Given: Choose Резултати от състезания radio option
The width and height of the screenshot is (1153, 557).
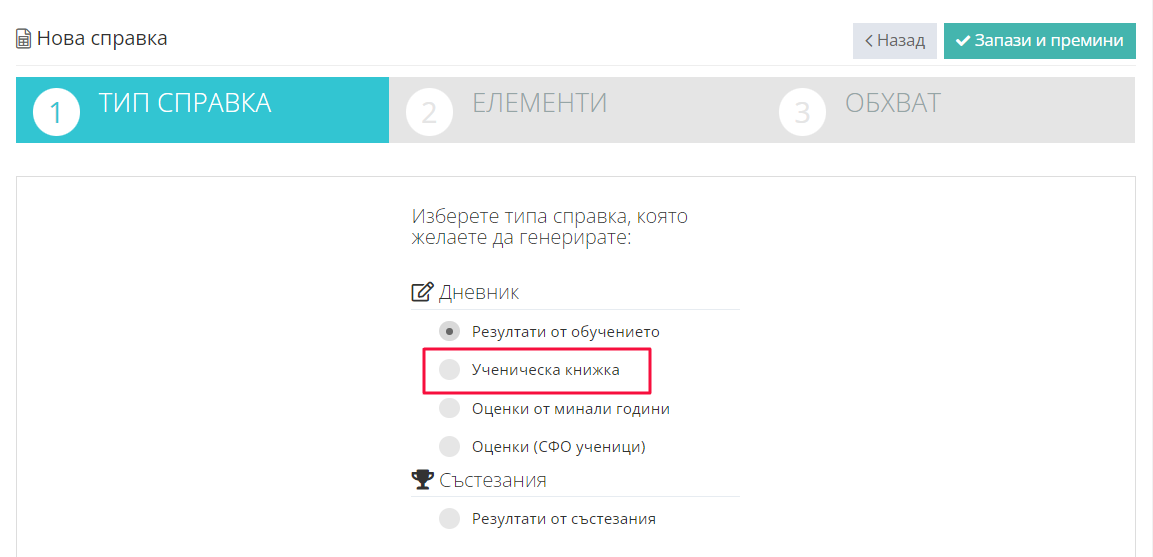Looking at the screenshot, I should coord(449,518).
